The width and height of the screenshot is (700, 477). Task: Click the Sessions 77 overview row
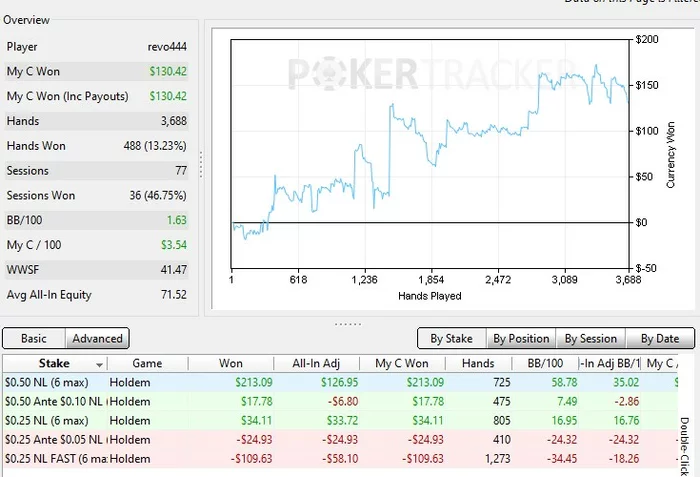(96, 171)
